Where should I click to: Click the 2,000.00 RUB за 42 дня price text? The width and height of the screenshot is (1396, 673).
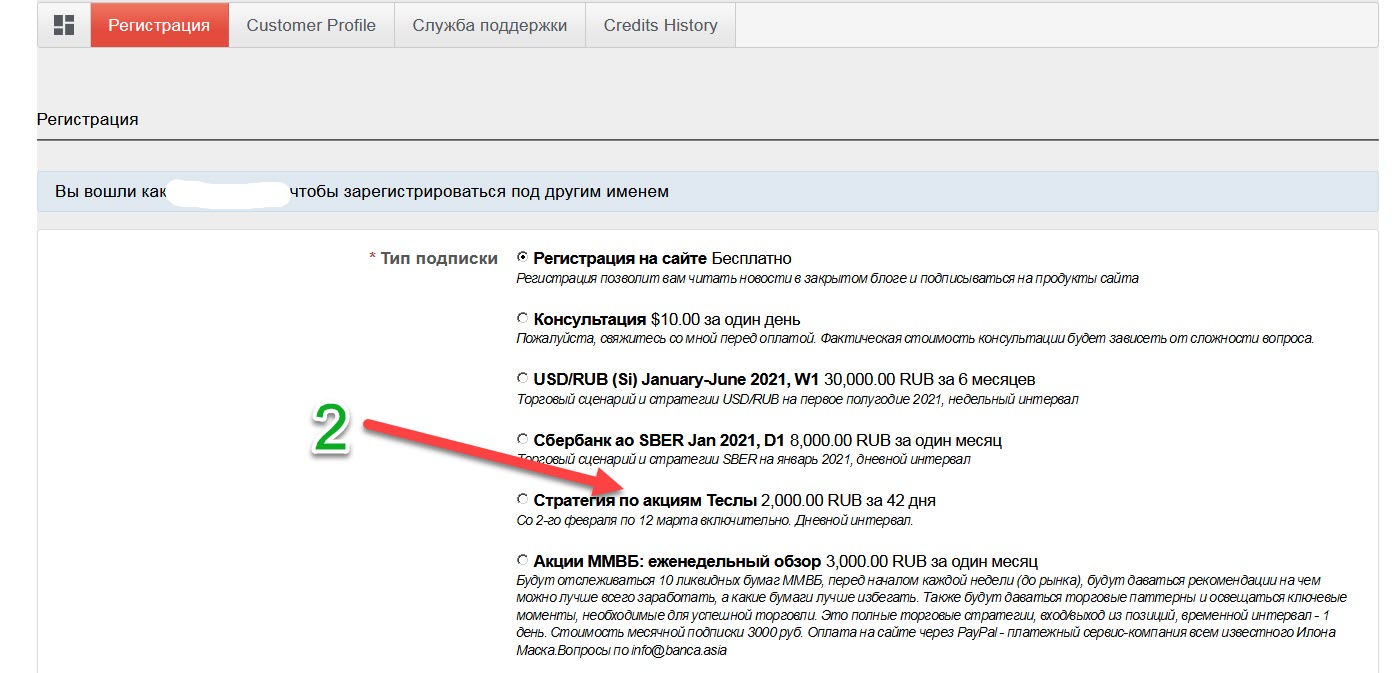[x=848, y=500]
